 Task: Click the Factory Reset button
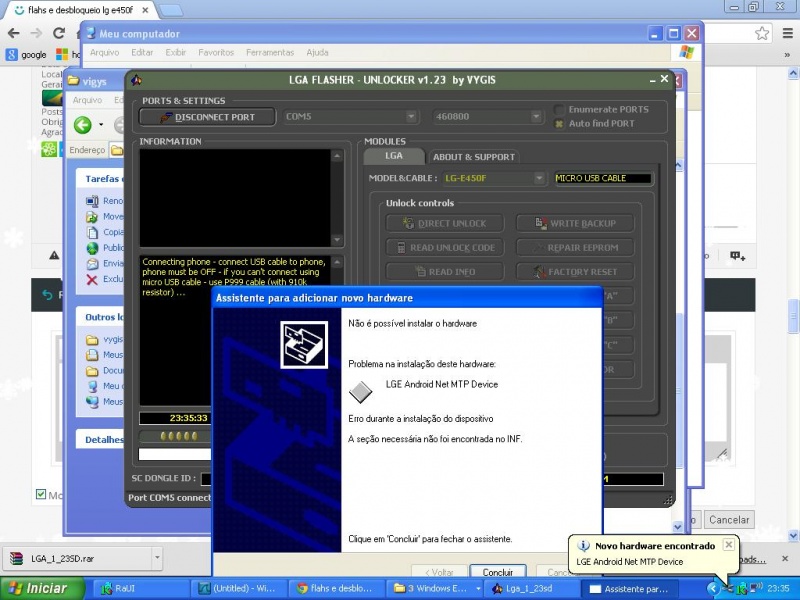click(575, 271)
